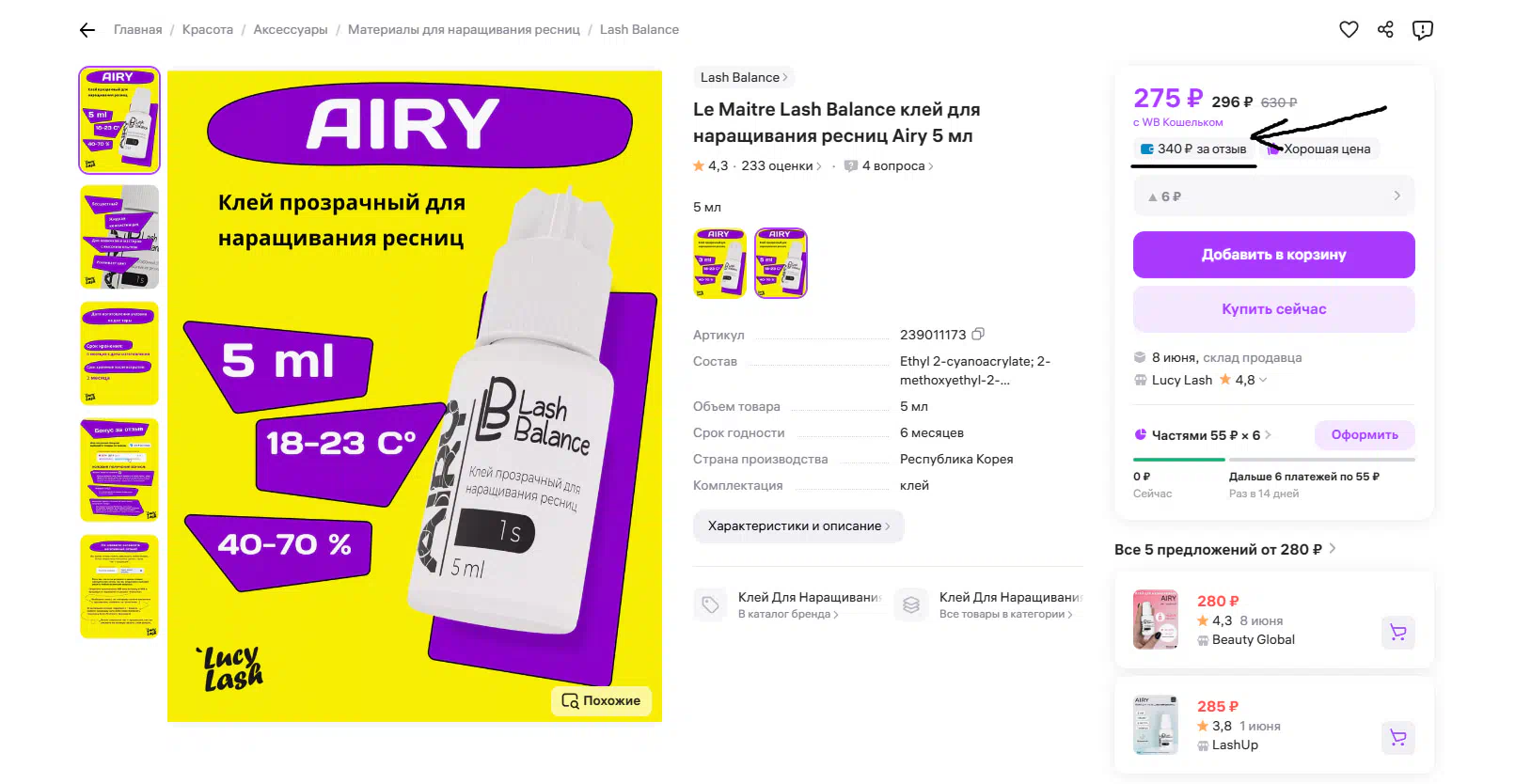Expand all 5 offers from 280 ₽
Viewport: 1531px width, 784px height.
(1224, 549)
